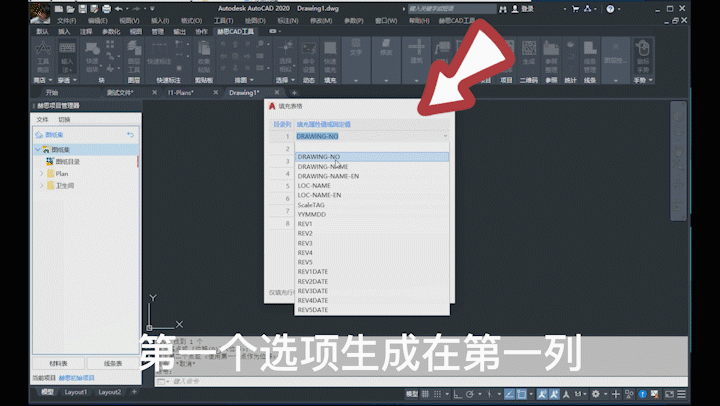
Task: Click the print icon in quick access toolbar
Action: (107, 9)
